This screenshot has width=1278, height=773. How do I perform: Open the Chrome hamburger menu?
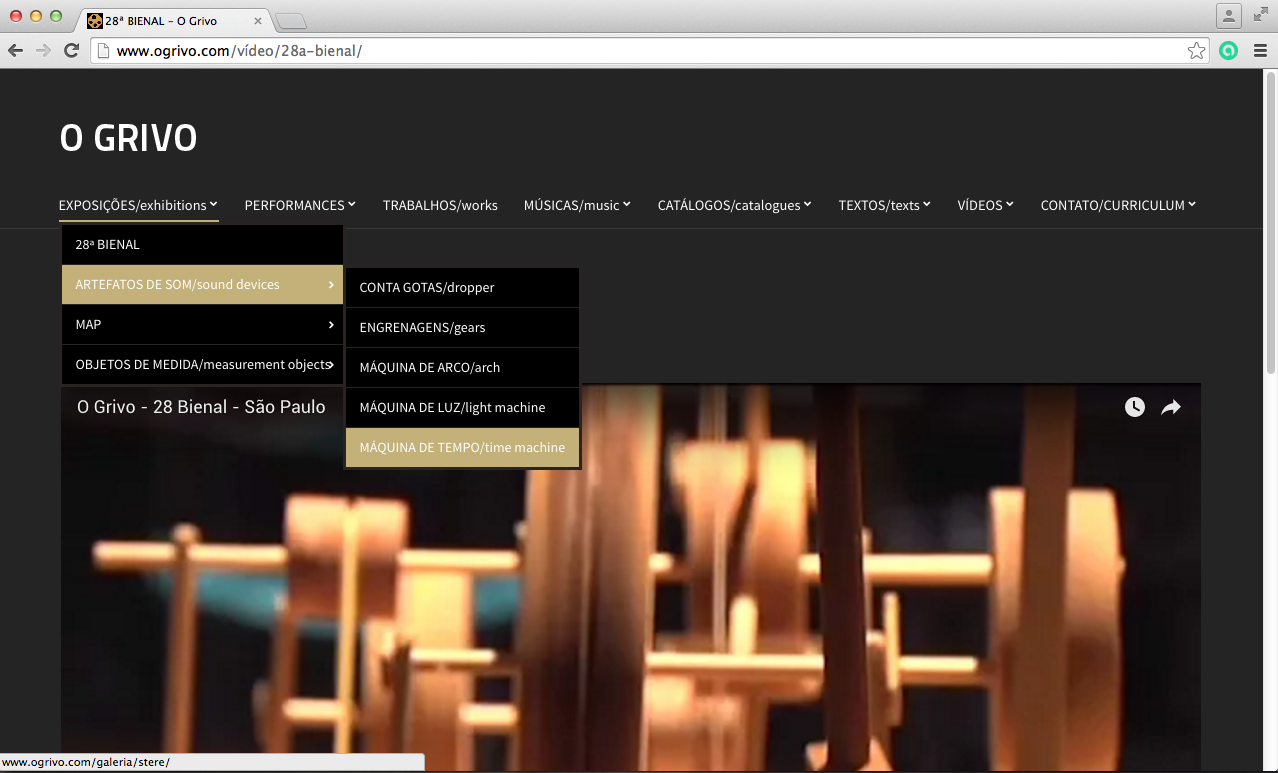point(1260,51)
